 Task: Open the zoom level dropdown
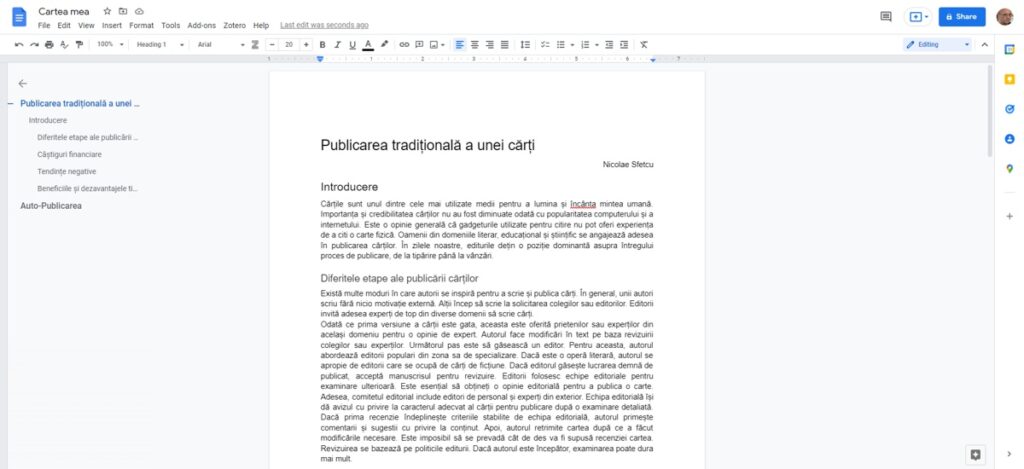click(110, 44)
